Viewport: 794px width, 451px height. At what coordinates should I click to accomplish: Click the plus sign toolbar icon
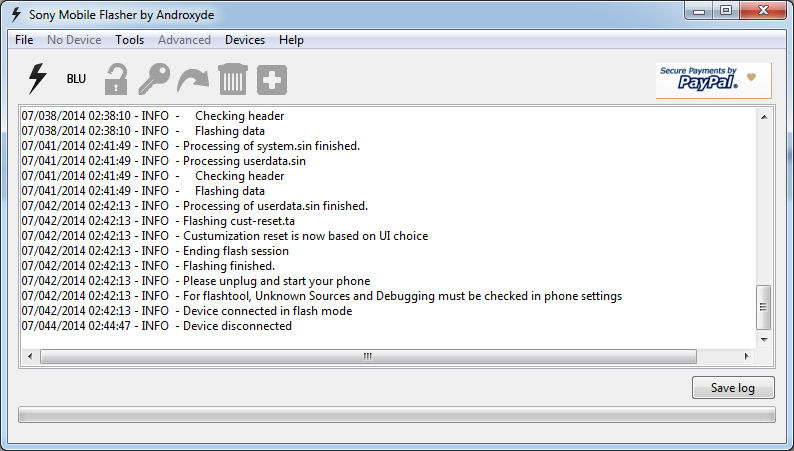[272, 79]
